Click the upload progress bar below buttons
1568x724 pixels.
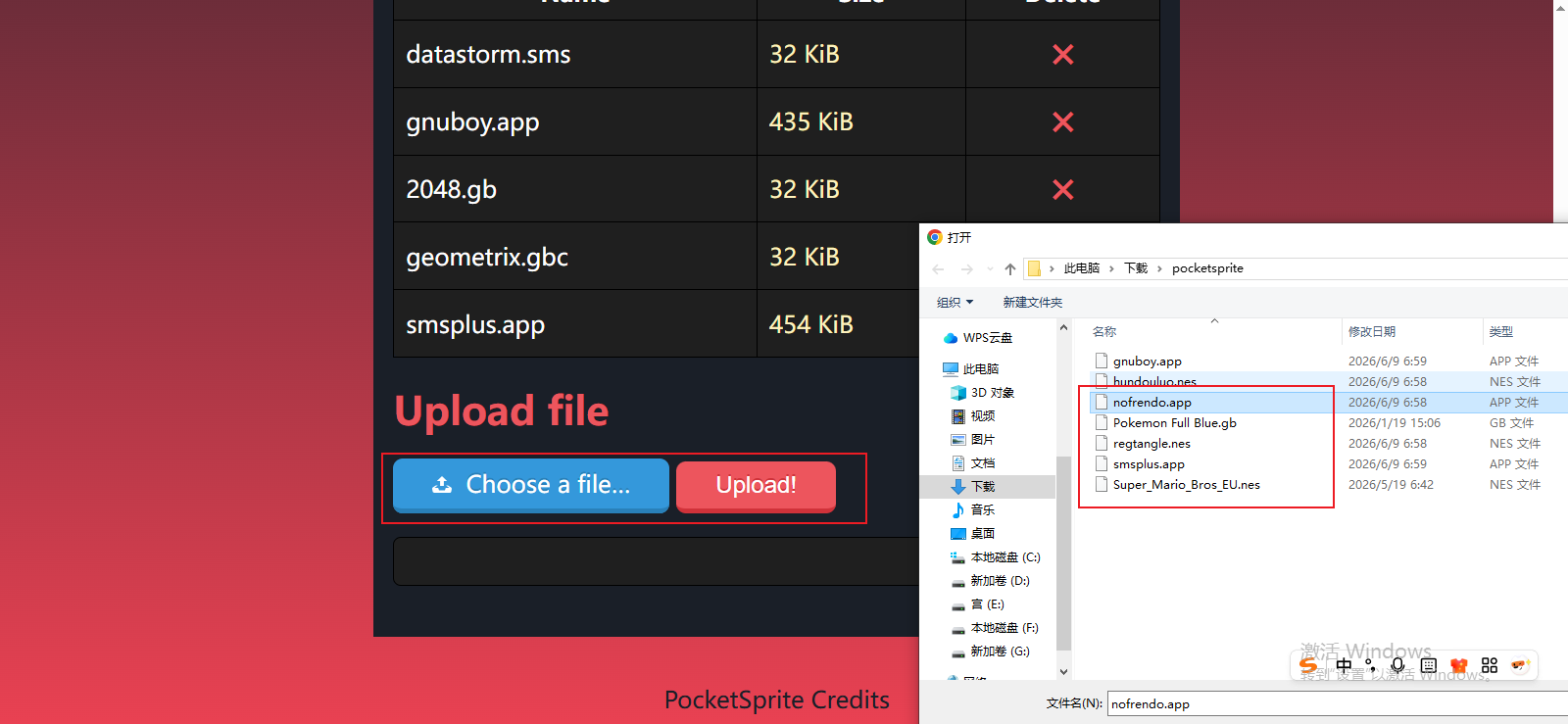pos(657,561)
